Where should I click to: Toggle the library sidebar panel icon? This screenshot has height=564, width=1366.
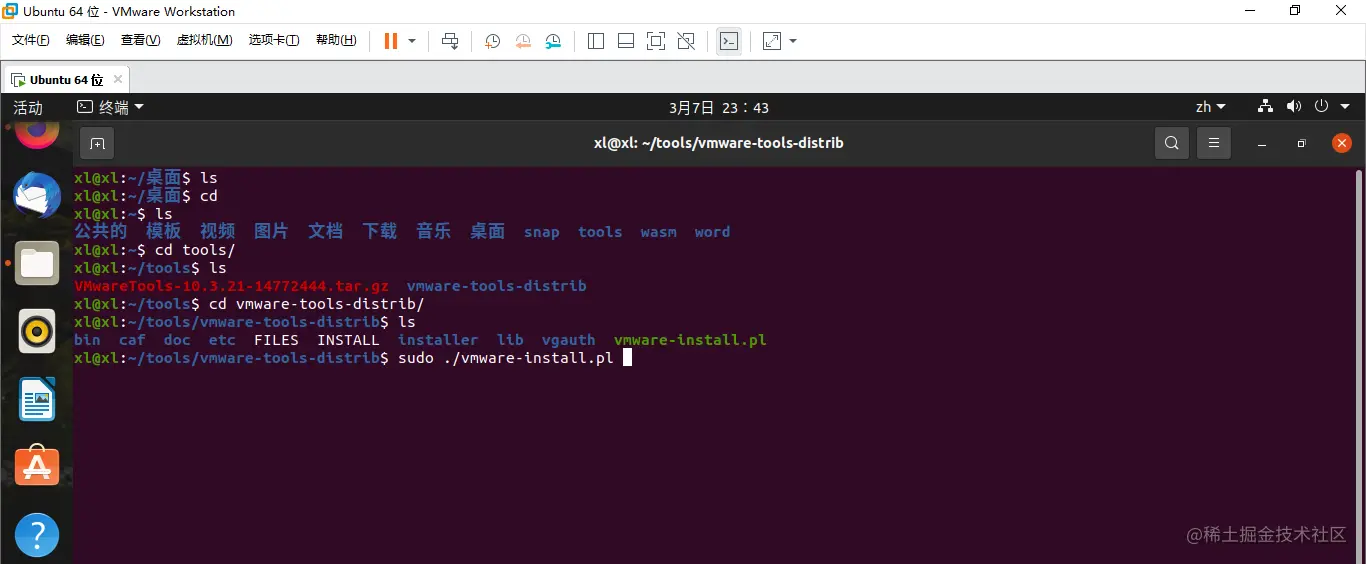pyautogui.click(x=596, y=41)
